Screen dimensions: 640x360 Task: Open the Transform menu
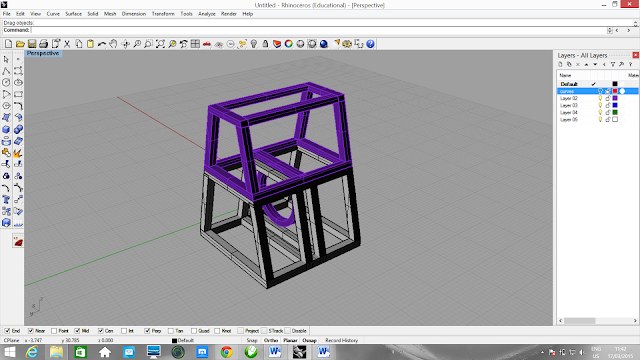click(x=163, y=14)
